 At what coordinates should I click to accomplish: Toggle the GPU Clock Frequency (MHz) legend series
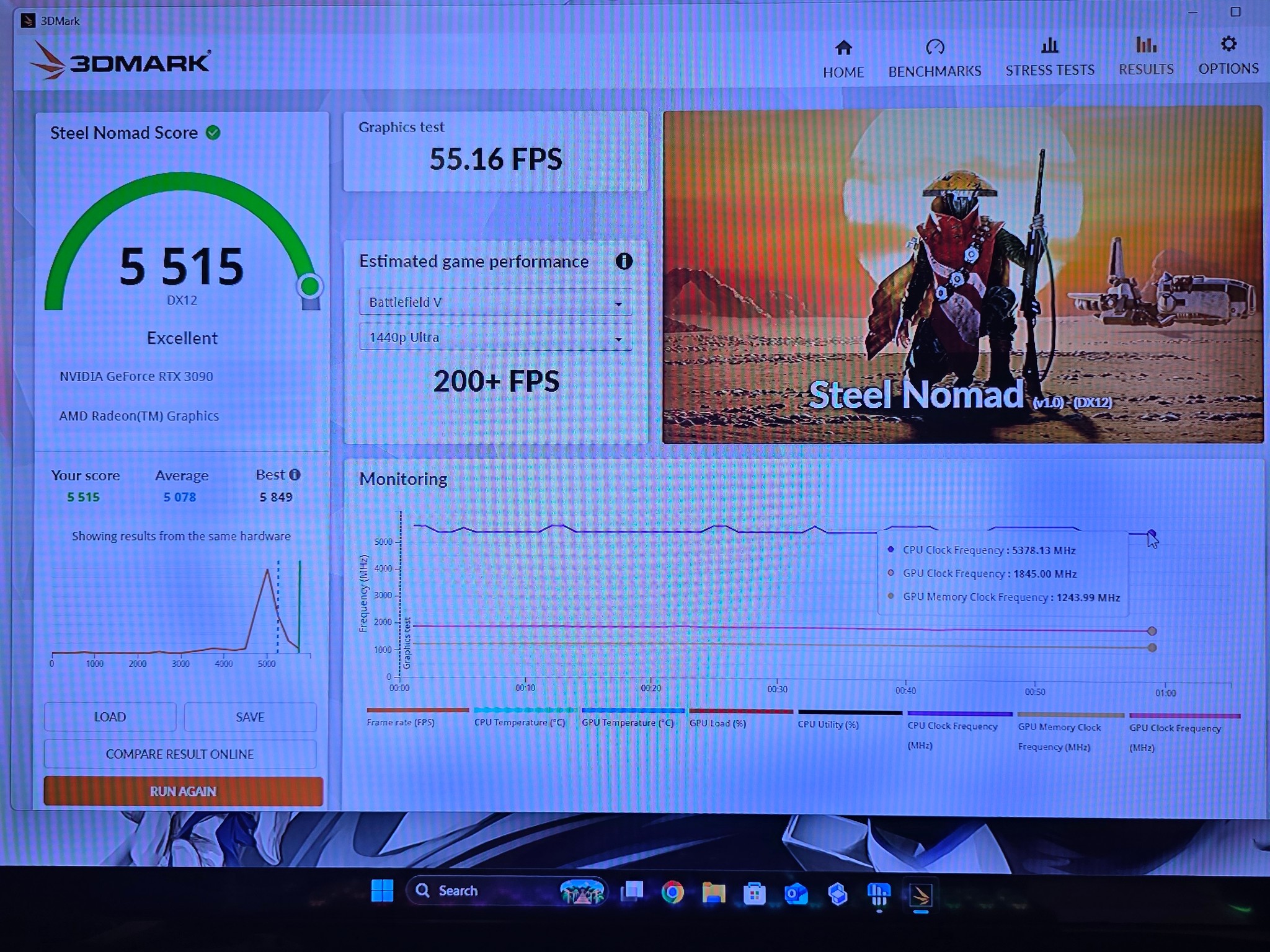[1184, 734]
